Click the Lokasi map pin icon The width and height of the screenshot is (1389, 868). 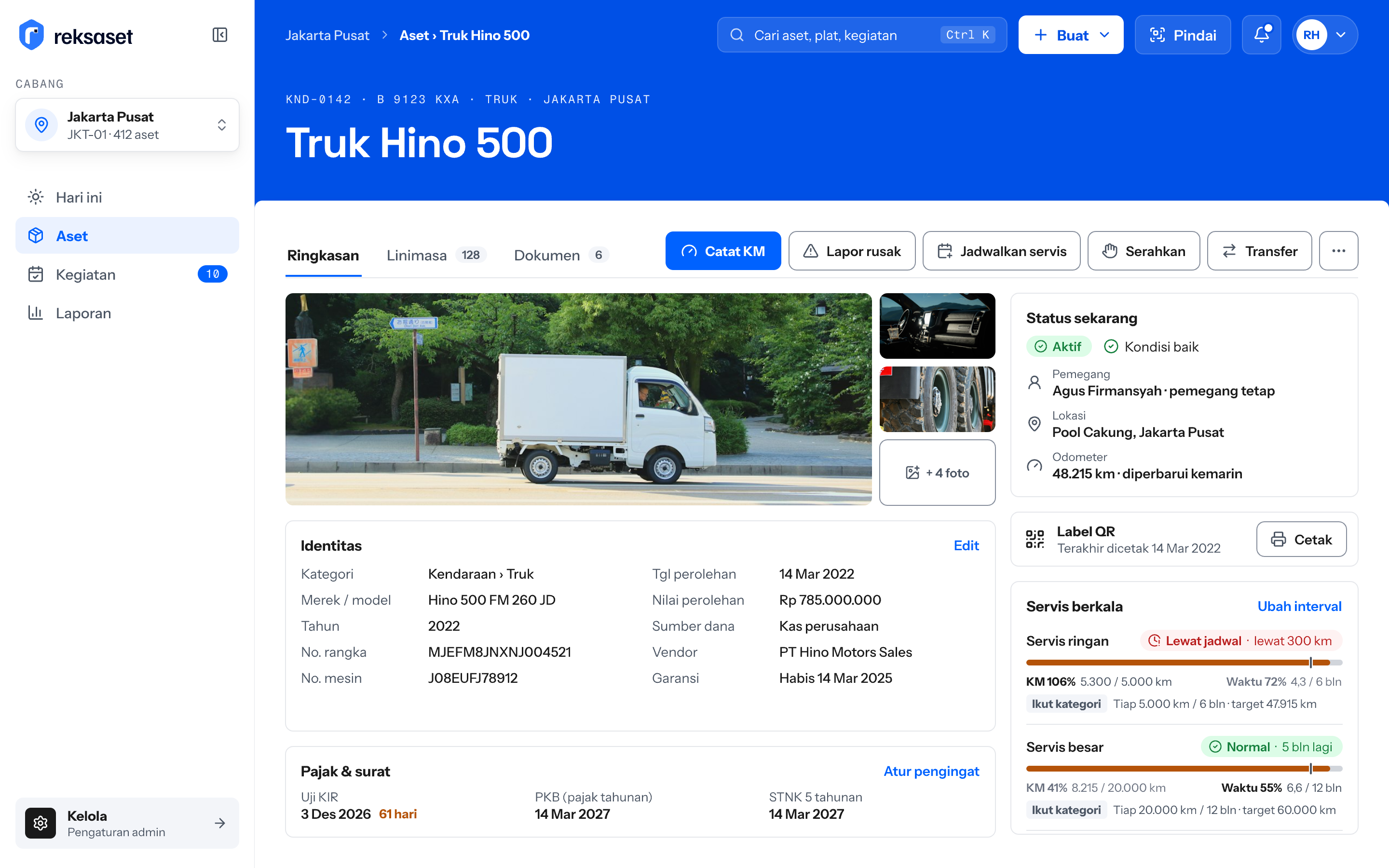[1035, 424]
